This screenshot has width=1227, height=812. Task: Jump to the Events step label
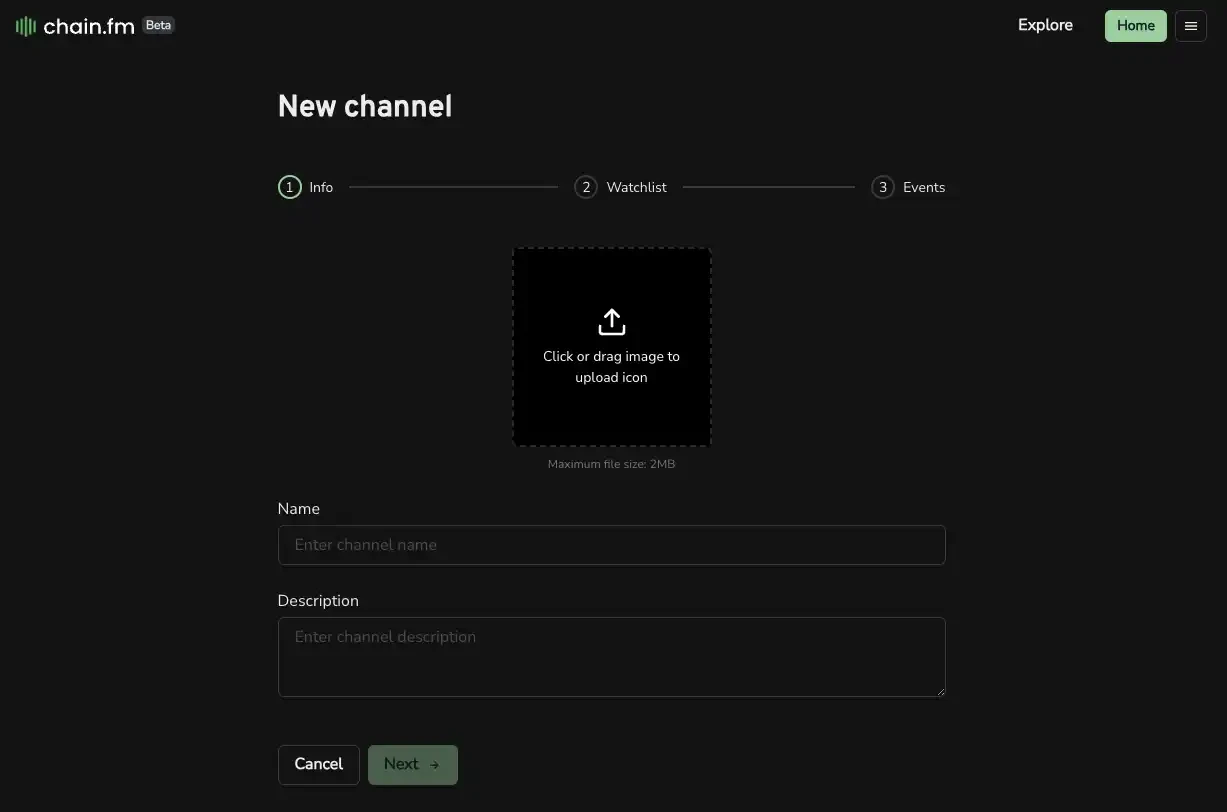923,187
